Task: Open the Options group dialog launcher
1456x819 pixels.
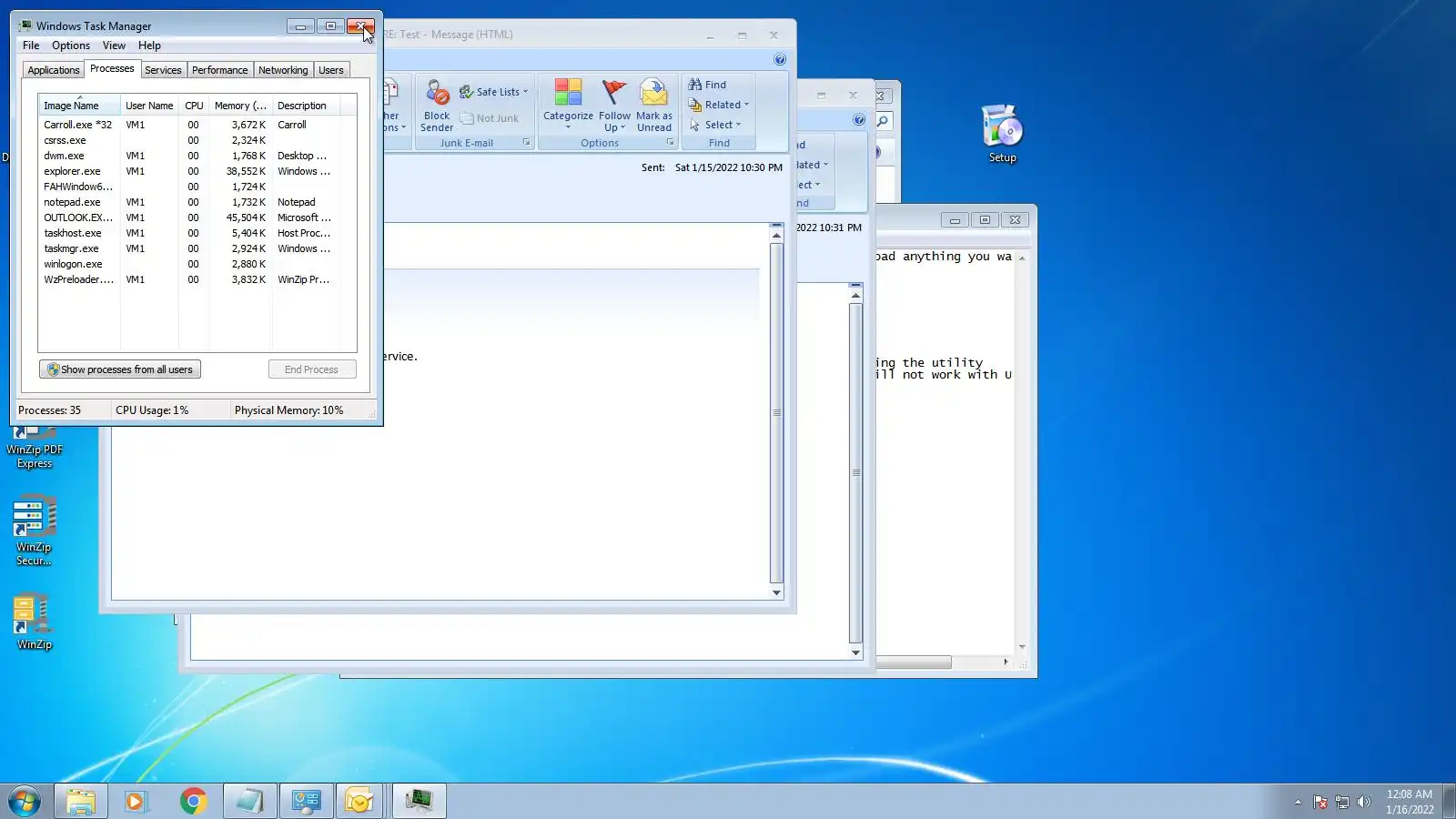Action: (x=671, y=143)
